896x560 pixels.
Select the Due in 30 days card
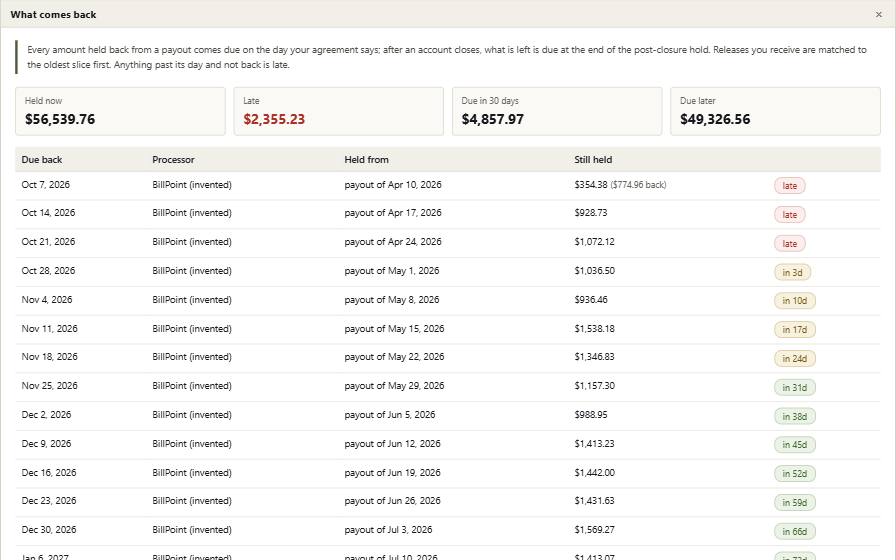[557, 111]
